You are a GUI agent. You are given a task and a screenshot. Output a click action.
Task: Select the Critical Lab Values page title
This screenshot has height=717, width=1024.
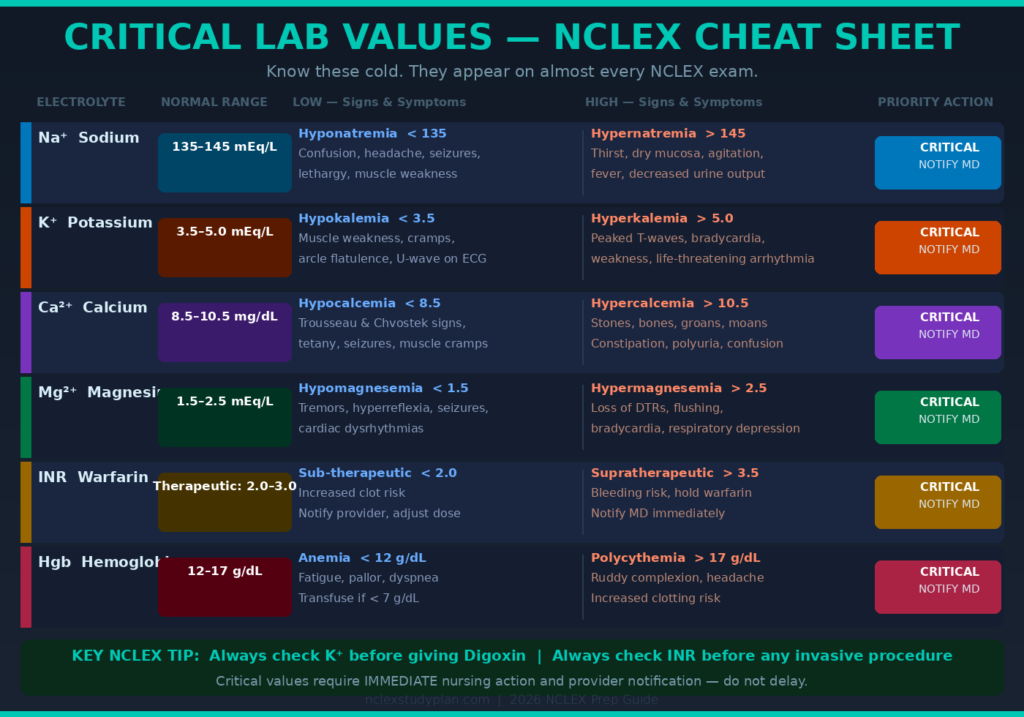click(x=512, y=38)
